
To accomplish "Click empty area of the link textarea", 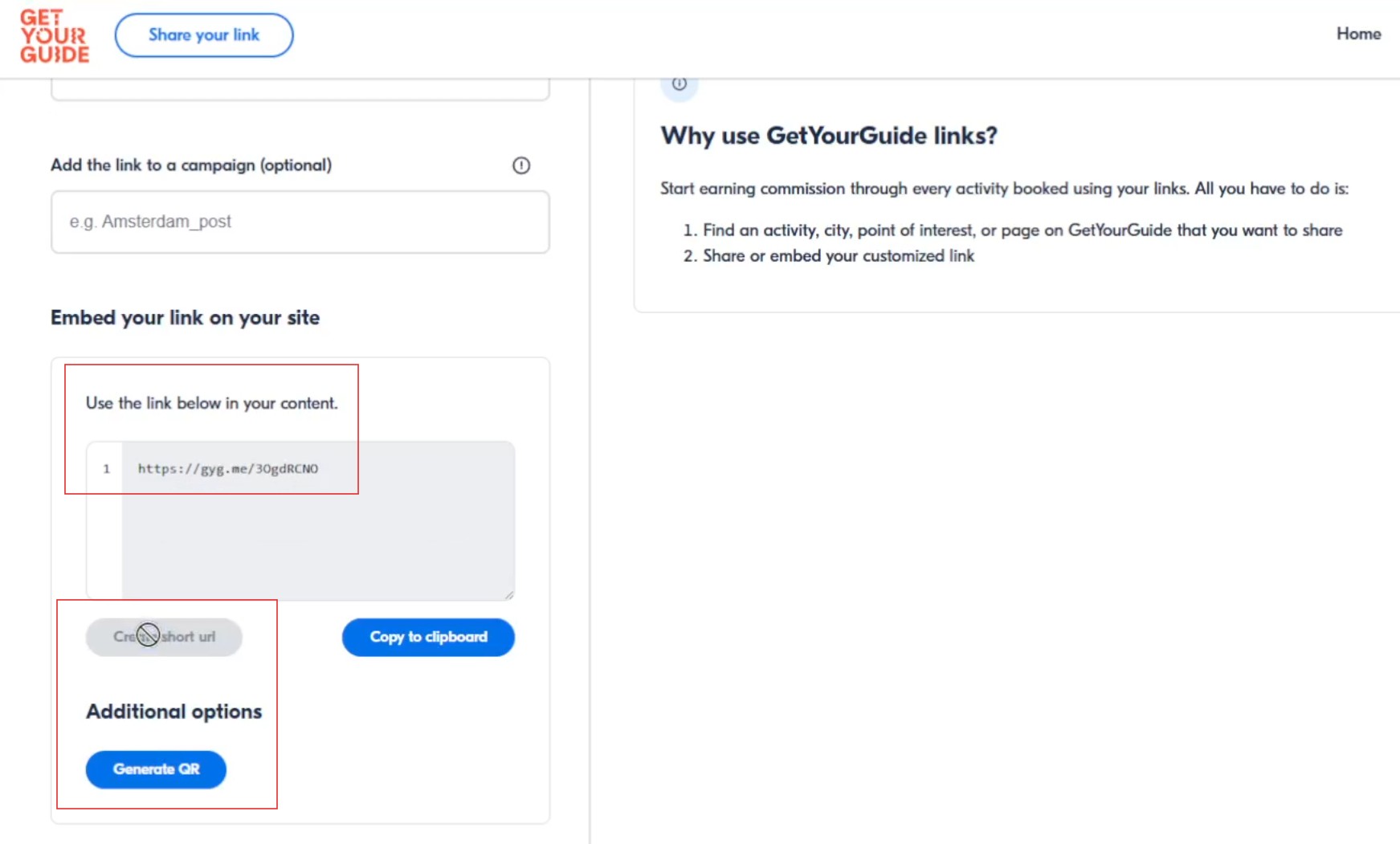I will pyautogui.click(x=318, y=538).
